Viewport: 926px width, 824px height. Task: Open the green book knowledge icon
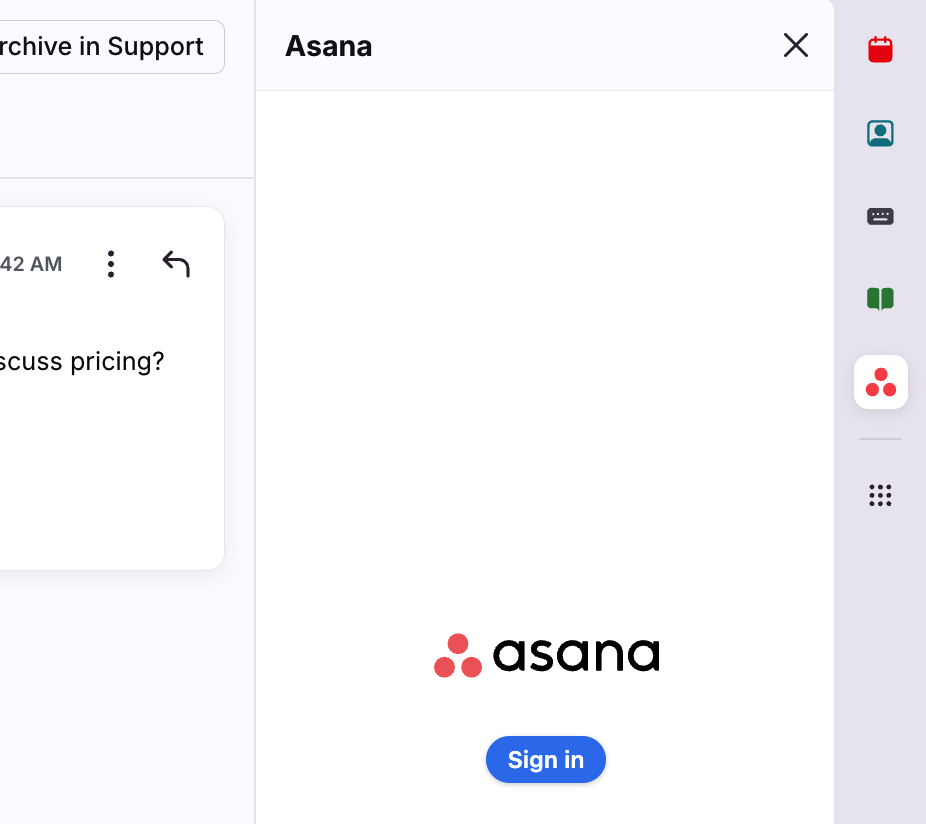pyautogui.click(x=880, y=299)
